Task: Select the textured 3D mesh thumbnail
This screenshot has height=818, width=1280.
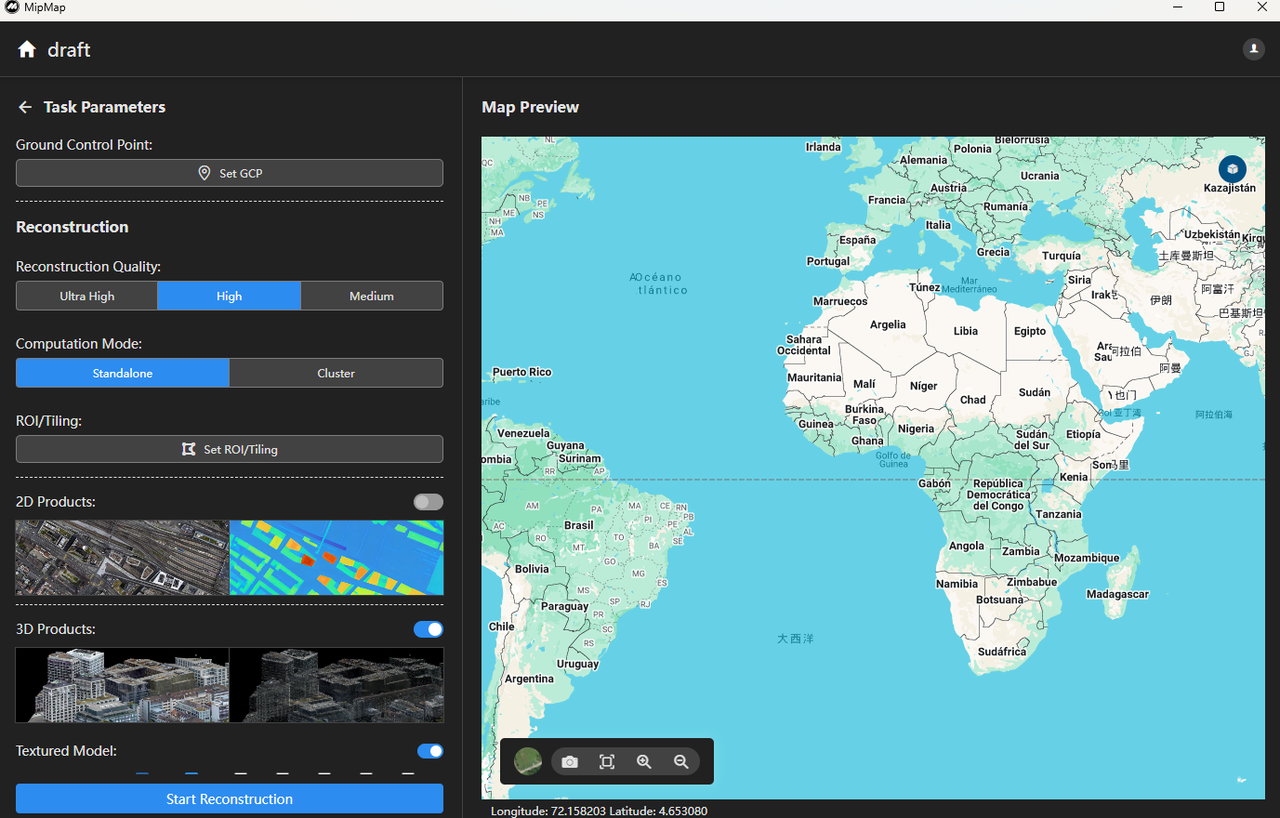Action: (122, 685)
